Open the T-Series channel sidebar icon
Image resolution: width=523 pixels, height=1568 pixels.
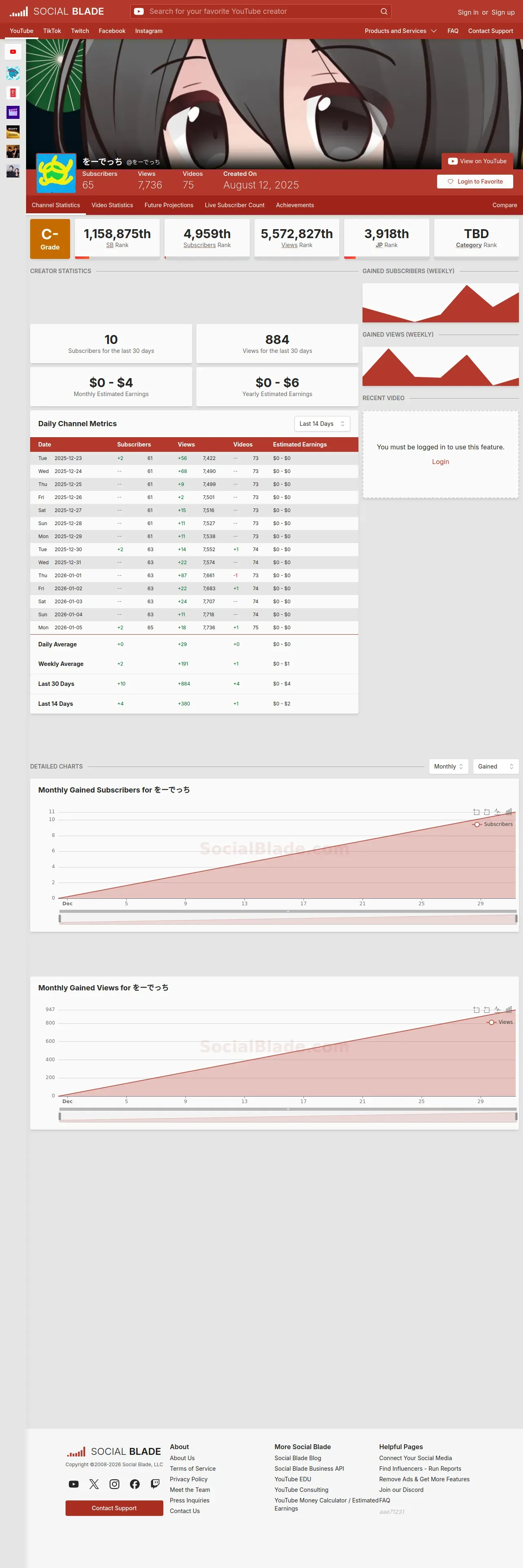click(13, 93)
